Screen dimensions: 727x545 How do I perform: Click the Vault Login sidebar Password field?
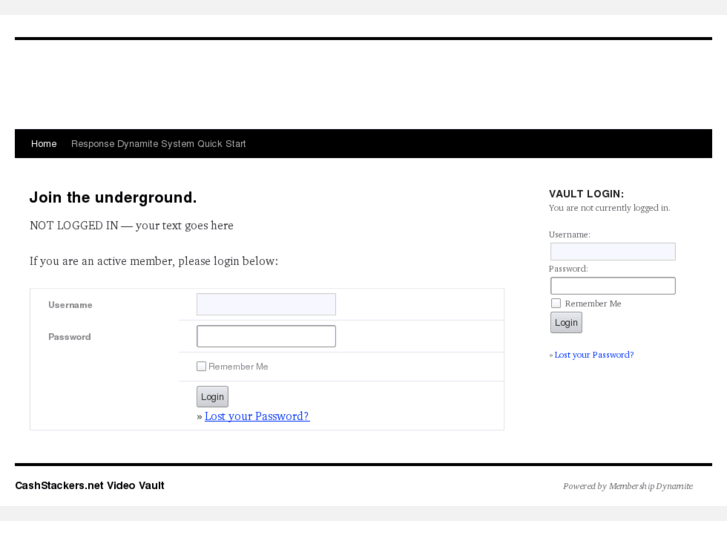click(612, 286)
